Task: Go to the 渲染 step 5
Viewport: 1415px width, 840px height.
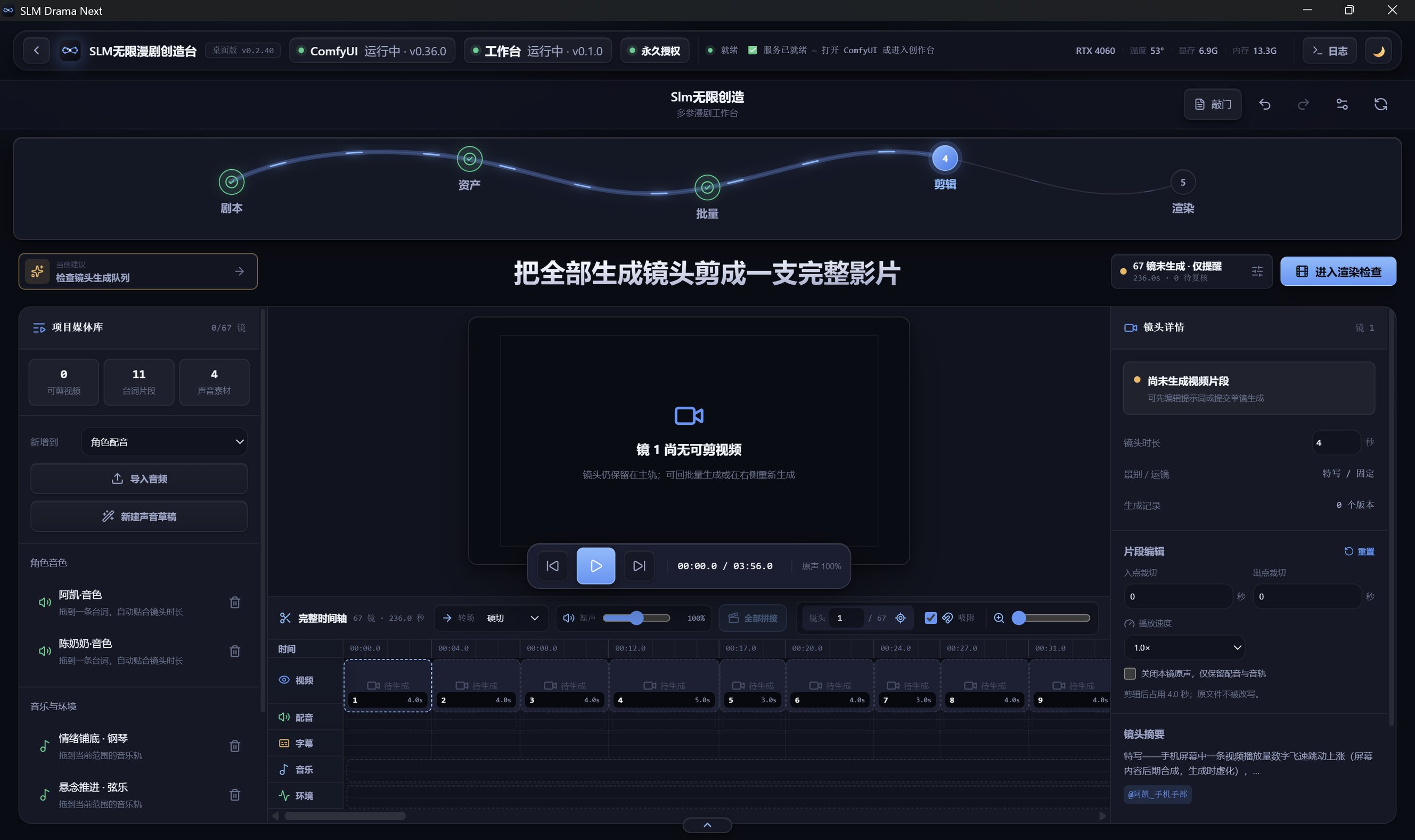Action: coord(1182,182)
